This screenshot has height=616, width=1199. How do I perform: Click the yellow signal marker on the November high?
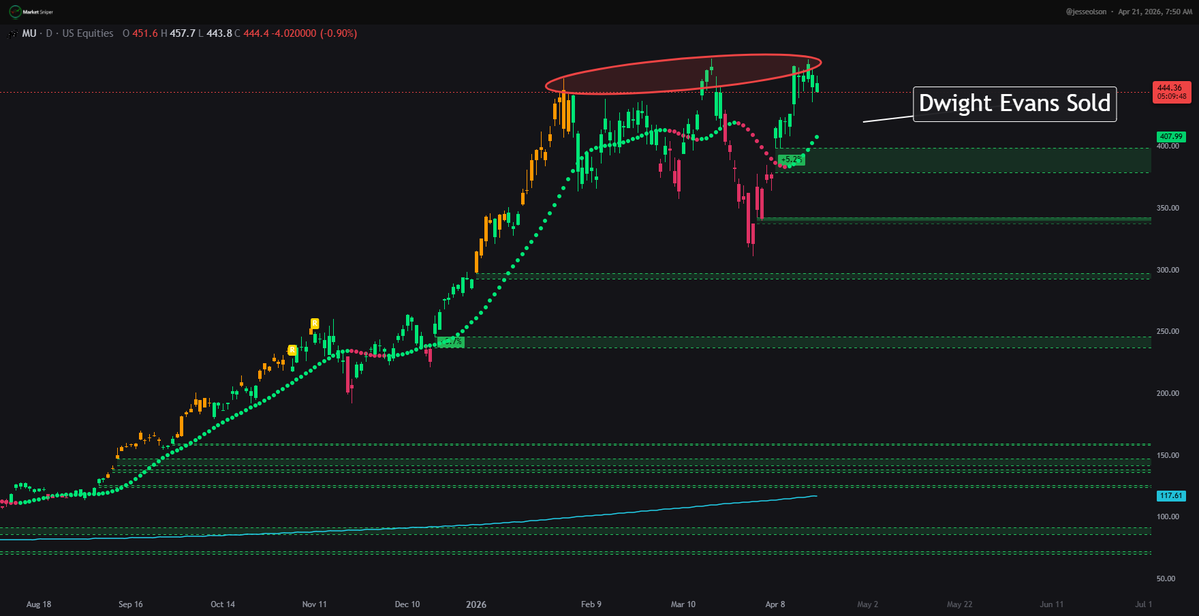coord(314,323)
